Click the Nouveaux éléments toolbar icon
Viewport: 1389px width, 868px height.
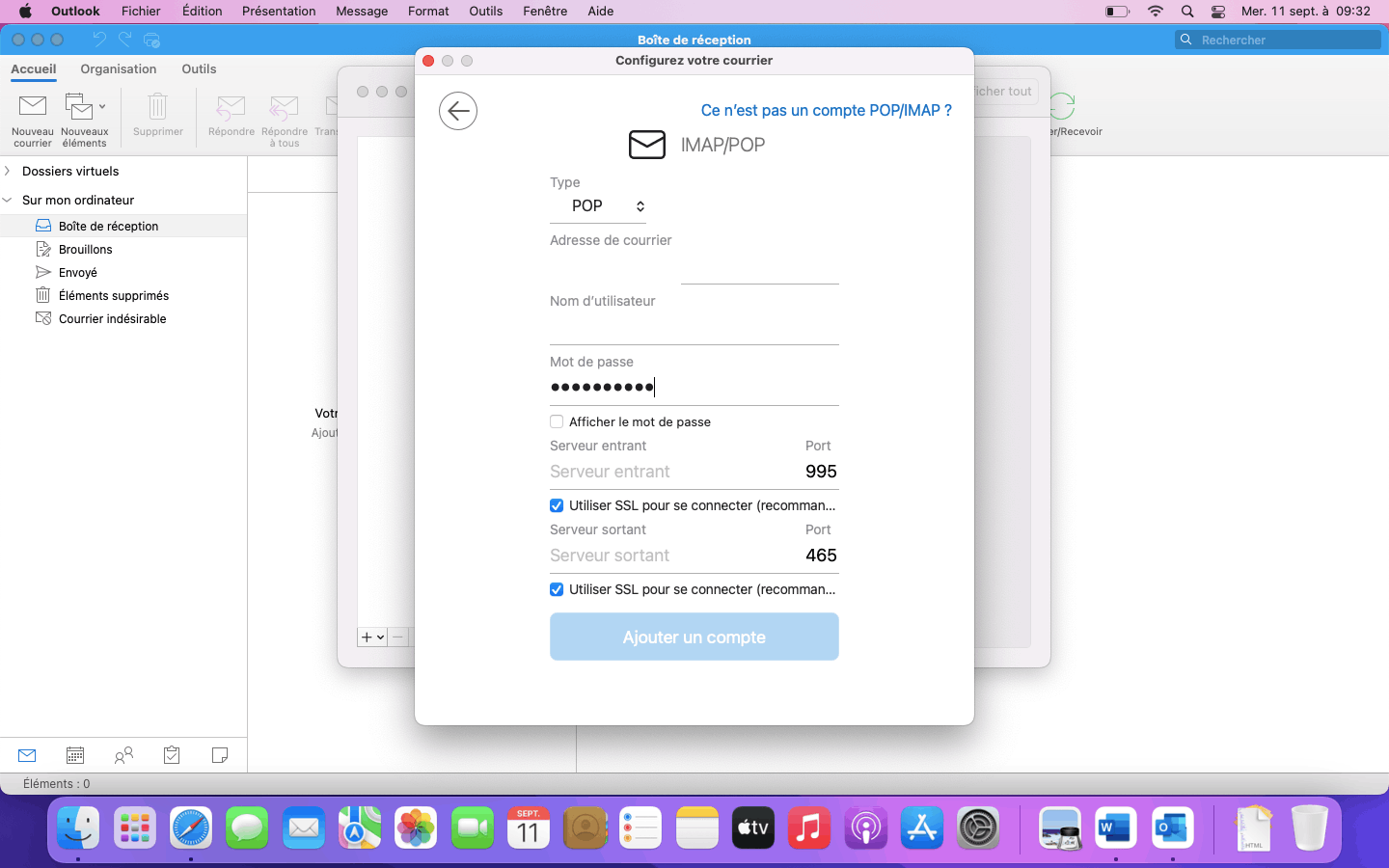point(78,105)
